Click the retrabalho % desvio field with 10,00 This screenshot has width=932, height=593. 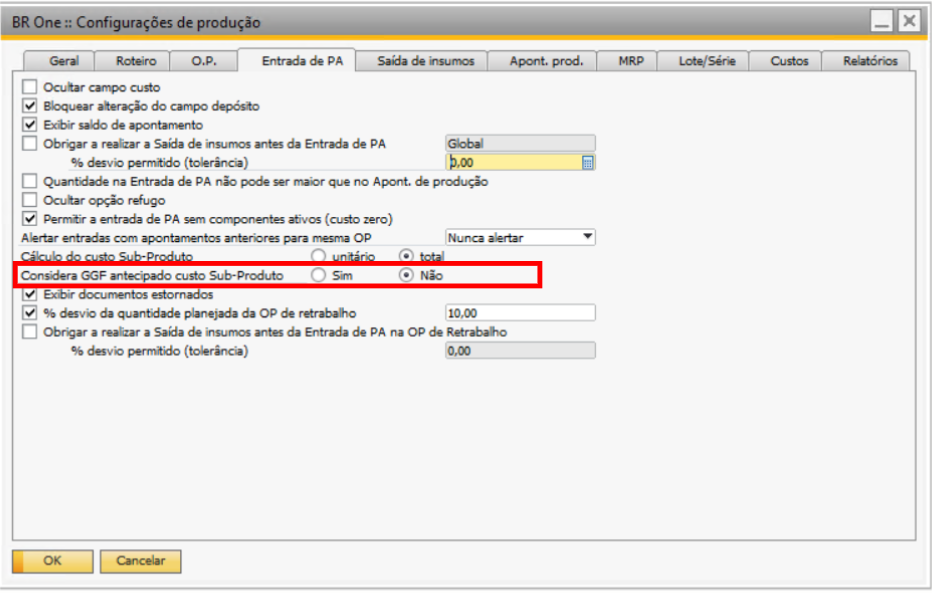pos(519,314)
